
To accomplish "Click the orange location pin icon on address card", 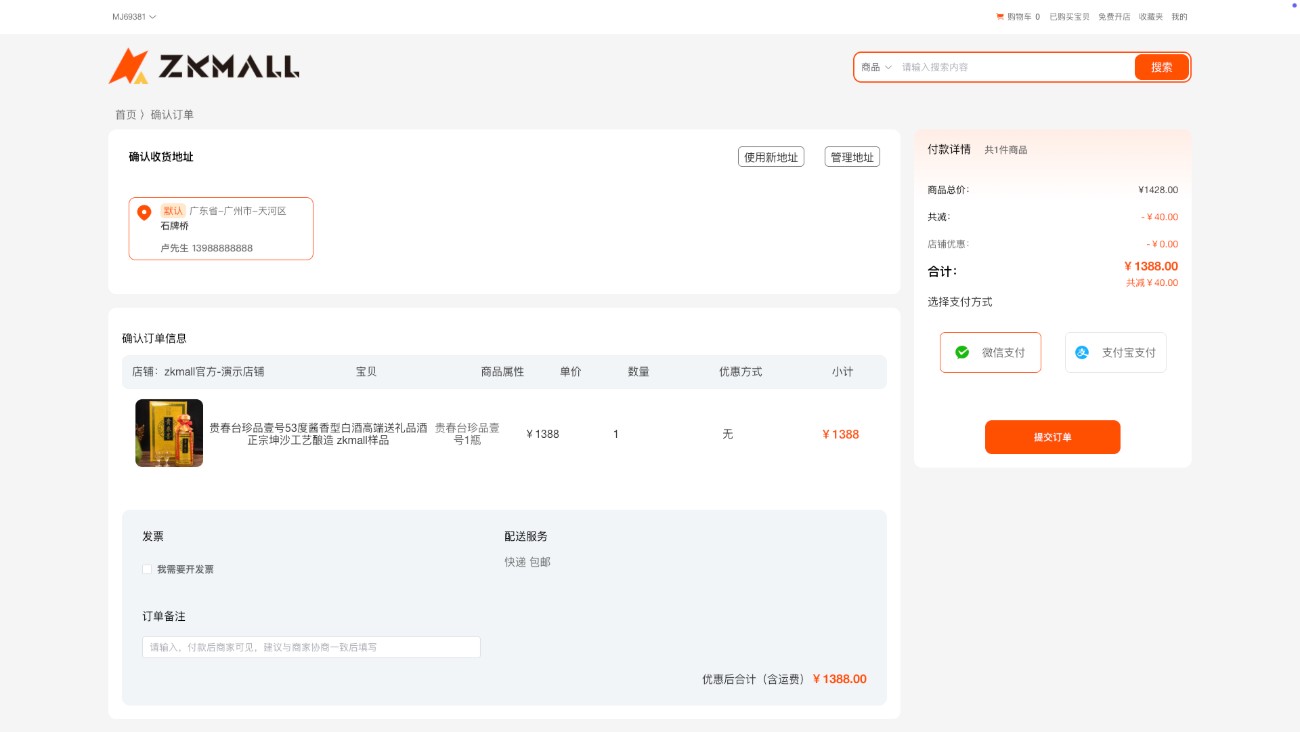I will pyautogui.click(x=144, y=212).
